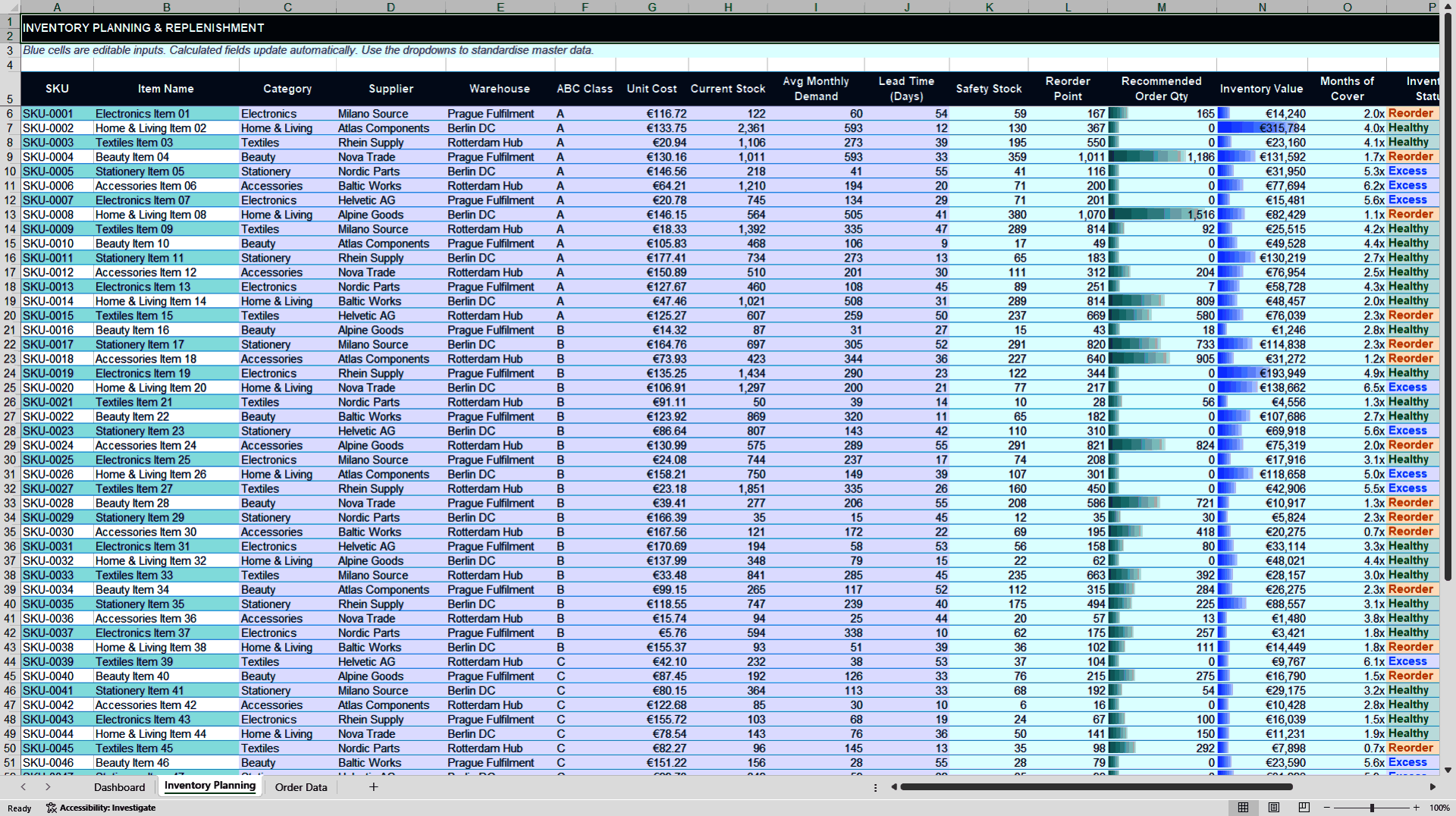This screenshot has height=816, width=1456.
Task: Select inventory value €193,949 cell
Action: point(1263,373)
